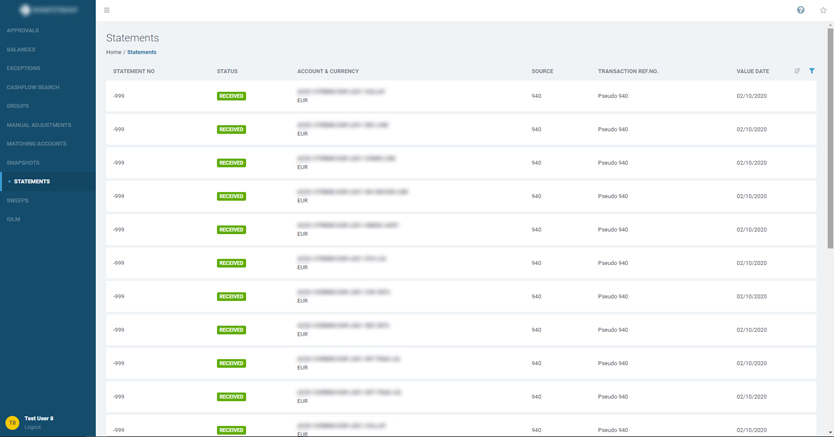
Task: Select Exceptions from the sidebar
Action: click(24, 68)
